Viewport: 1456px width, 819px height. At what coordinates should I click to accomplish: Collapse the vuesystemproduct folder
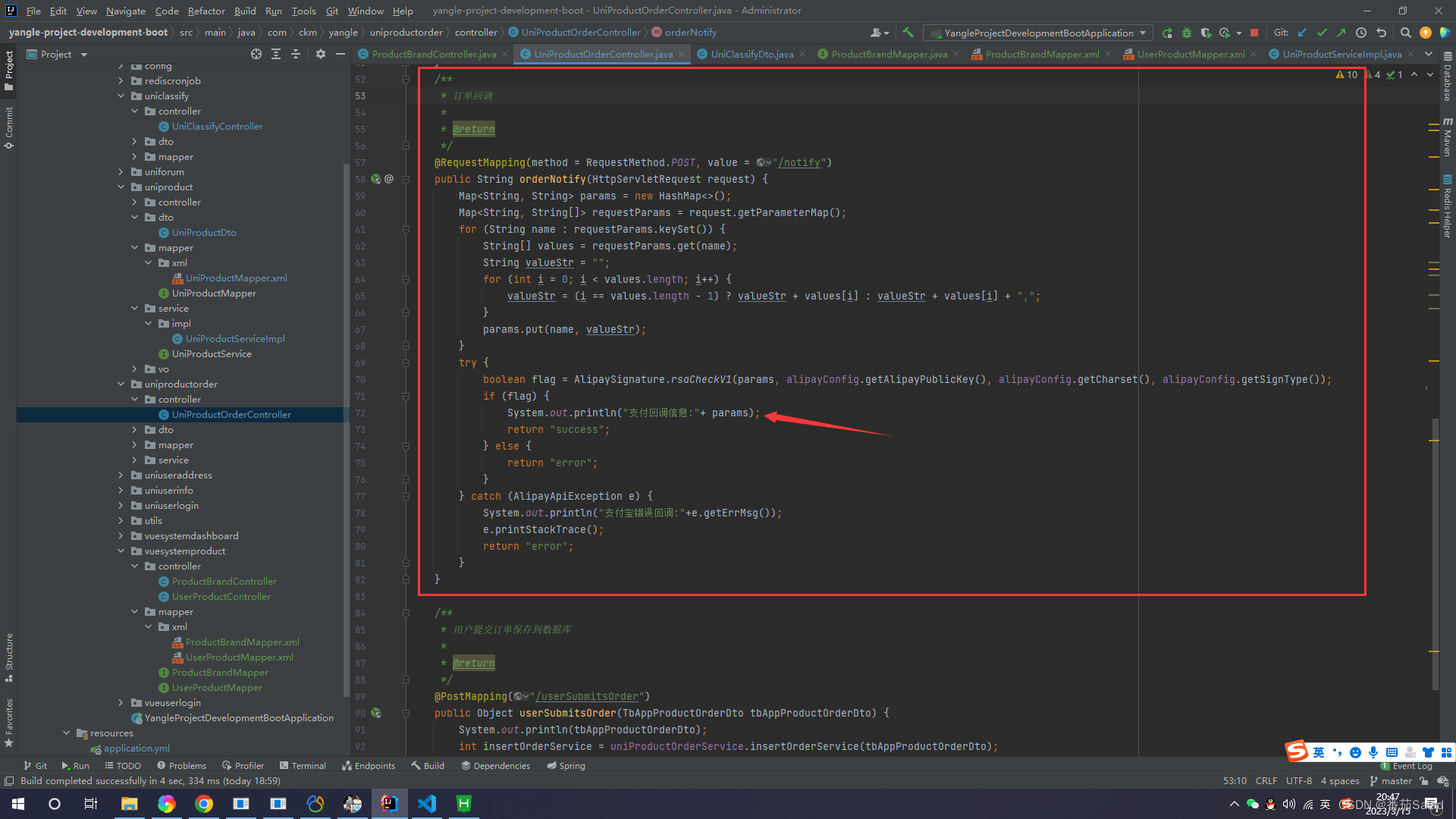121,551
